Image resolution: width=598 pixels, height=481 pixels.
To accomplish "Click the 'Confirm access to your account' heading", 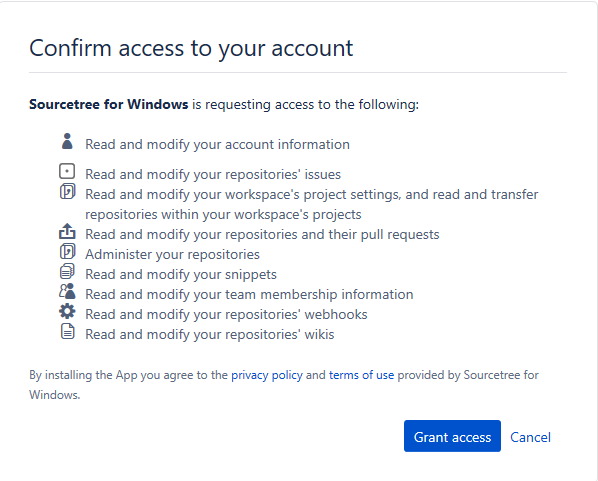I will [x=191, y=48].
